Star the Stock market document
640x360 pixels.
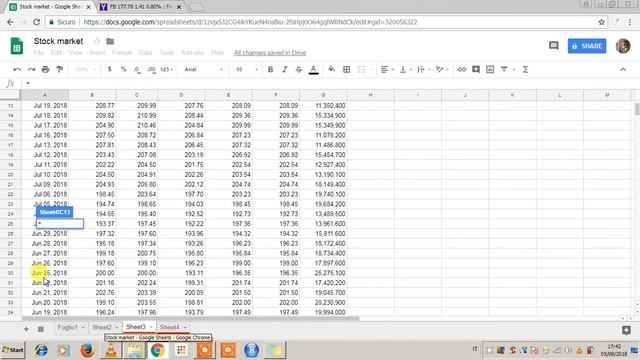click(x=97, y=41)
